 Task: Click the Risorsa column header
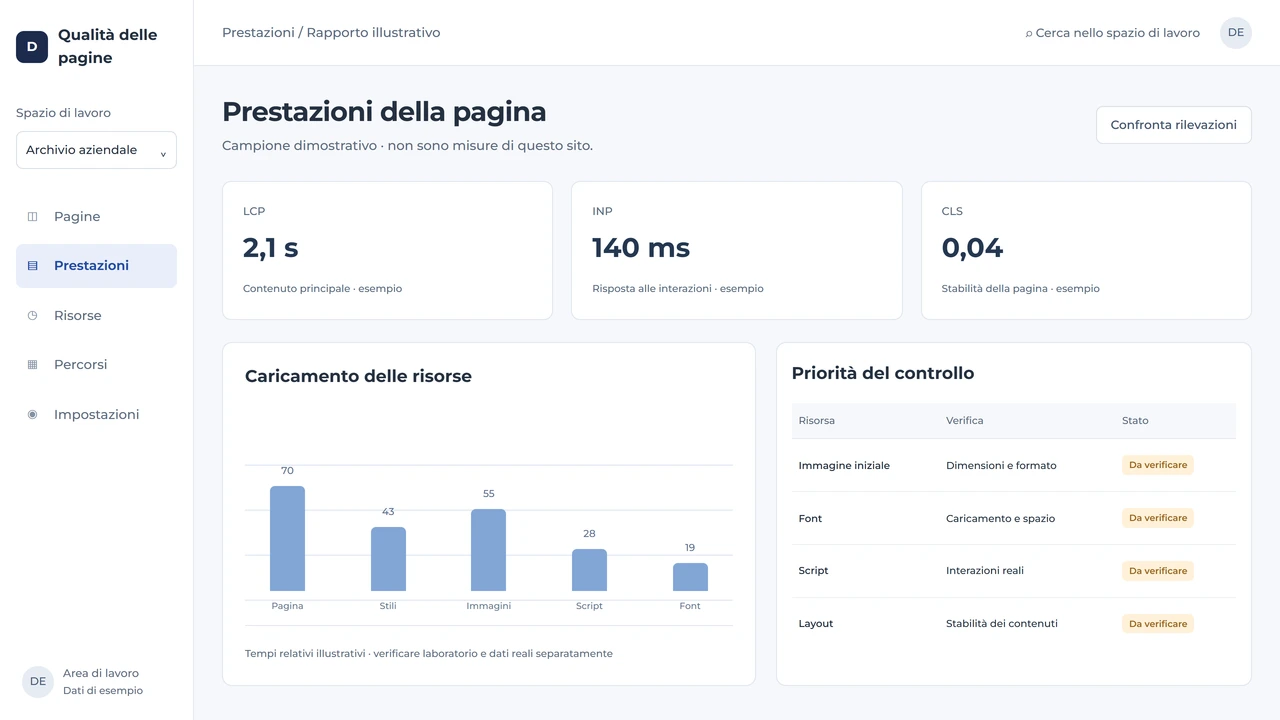pyautogui.click(x=817, y=421)
